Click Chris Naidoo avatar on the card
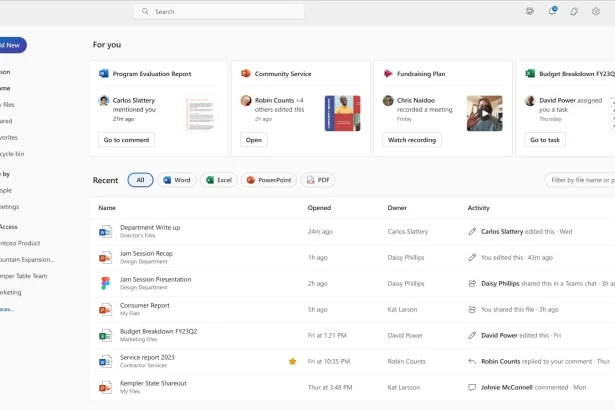The width and height of the screenshot is (615, 410). click(x=388, y=100)
